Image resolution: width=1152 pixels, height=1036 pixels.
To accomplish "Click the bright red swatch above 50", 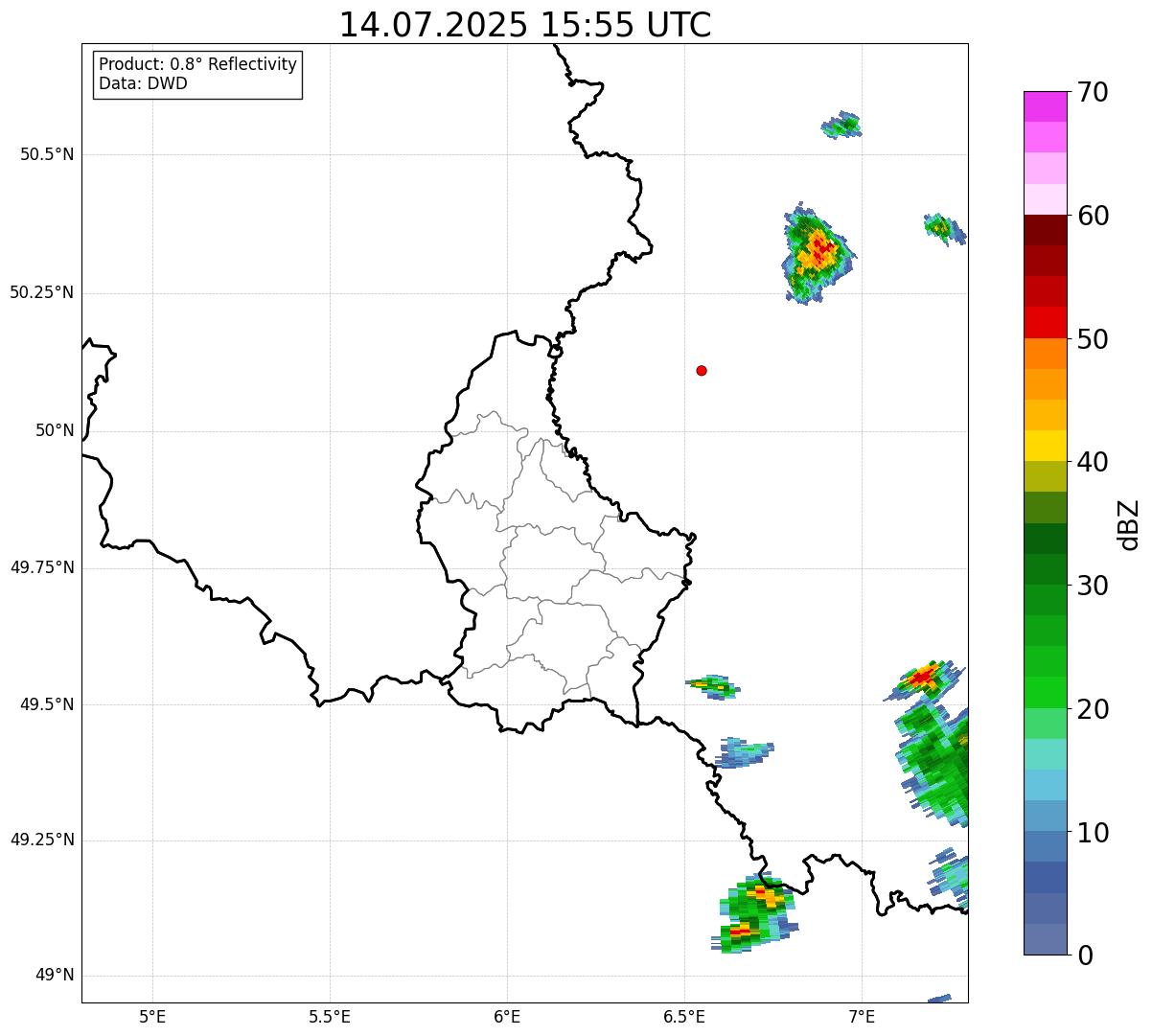I will pyautogui.click(x=1046, y=323).
